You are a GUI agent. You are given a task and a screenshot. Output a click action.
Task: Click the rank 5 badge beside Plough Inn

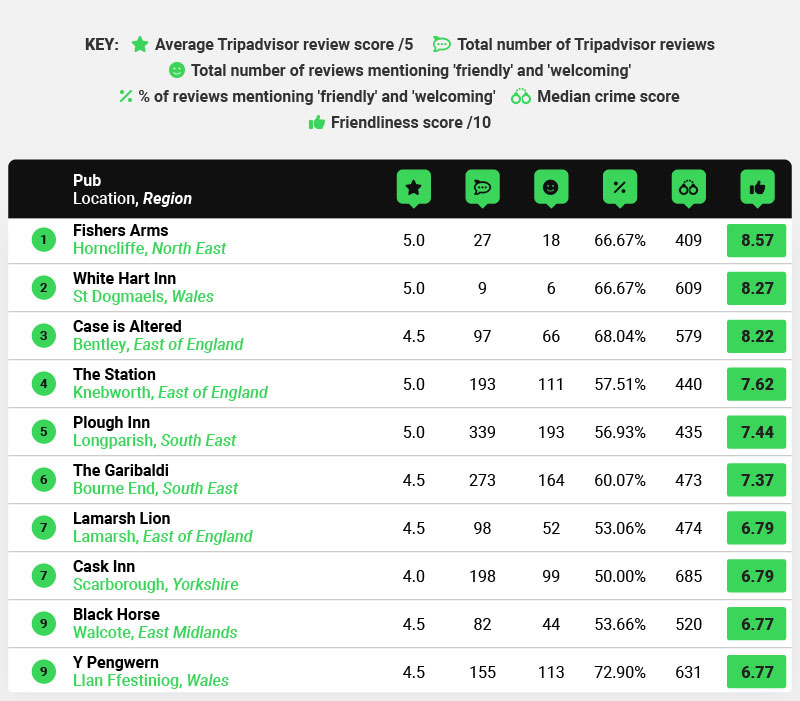pyautogui.click(x=43, y=432)
